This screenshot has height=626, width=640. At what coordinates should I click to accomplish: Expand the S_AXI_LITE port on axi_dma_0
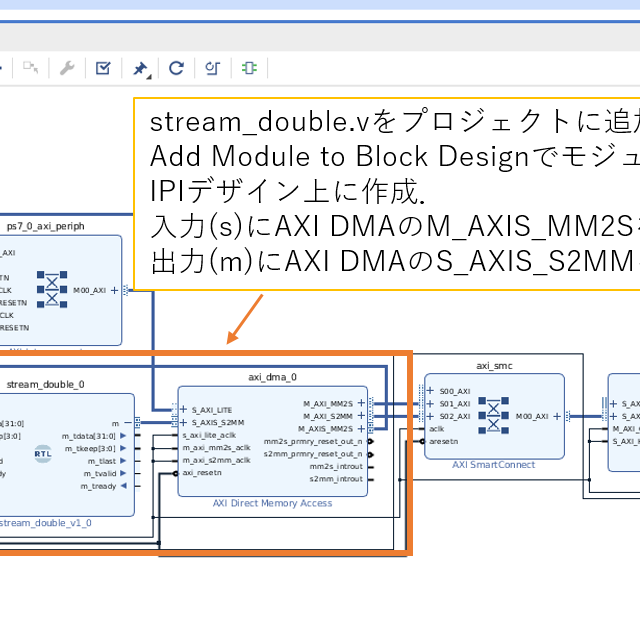tap(182, 408)
